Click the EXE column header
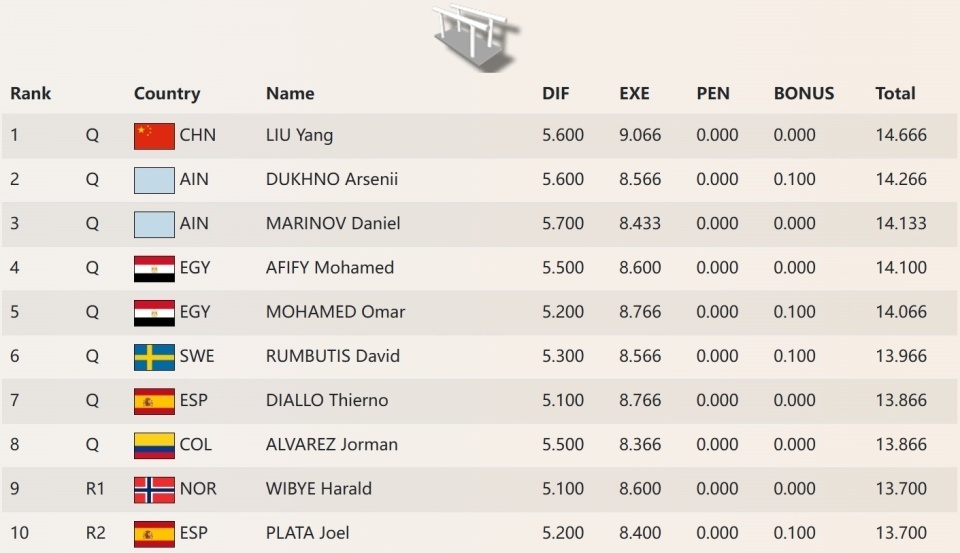Image resolution: width=960 pixels, height=553 pixels. (634, 94)
